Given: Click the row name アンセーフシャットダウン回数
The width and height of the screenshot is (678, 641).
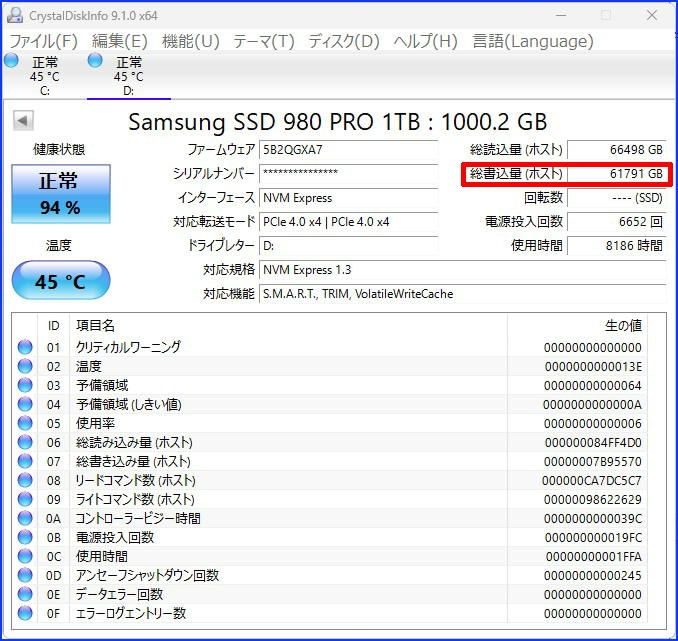Looking at the screenshot, I should pyautogui.click(x=147, y=575).
